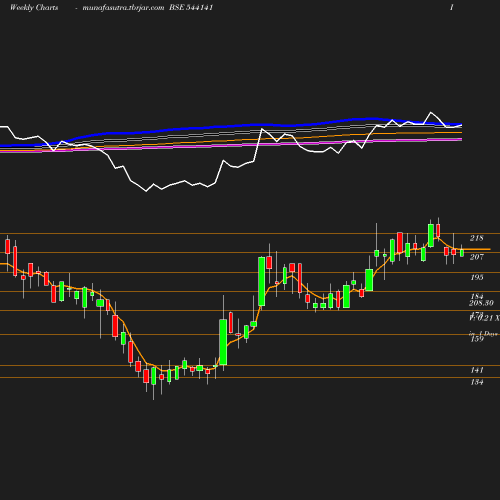
Task: Select the 134 price level label
Action: pyautogui.click(x=477, y=382)
